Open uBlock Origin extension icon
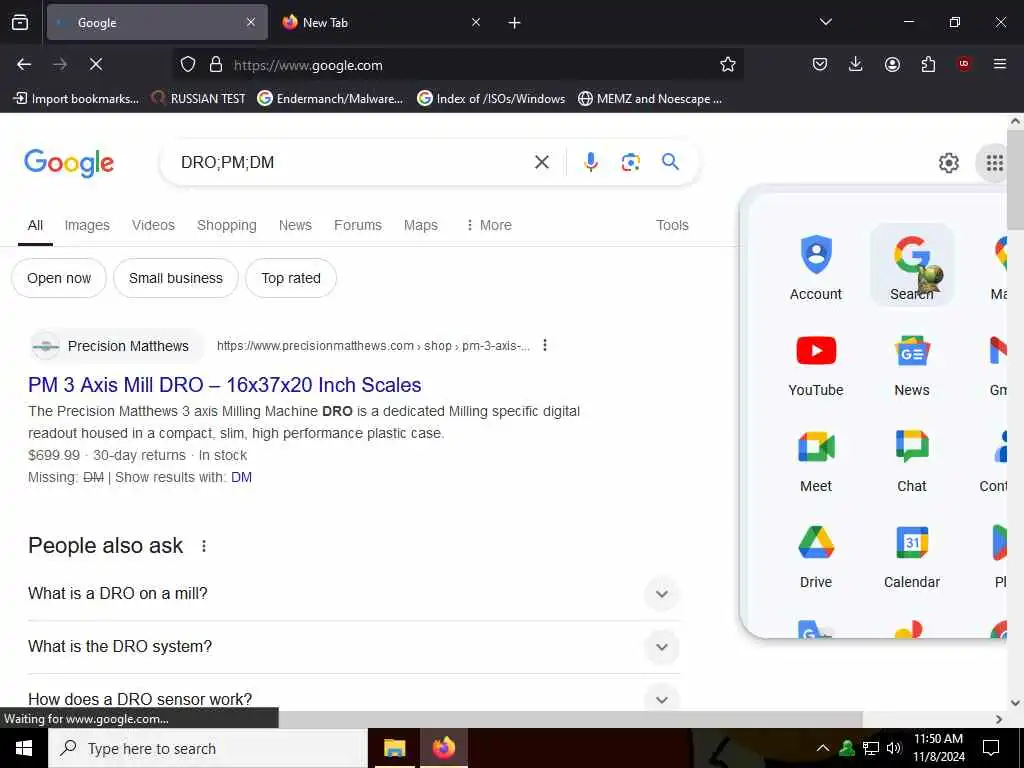 [964, 64]
